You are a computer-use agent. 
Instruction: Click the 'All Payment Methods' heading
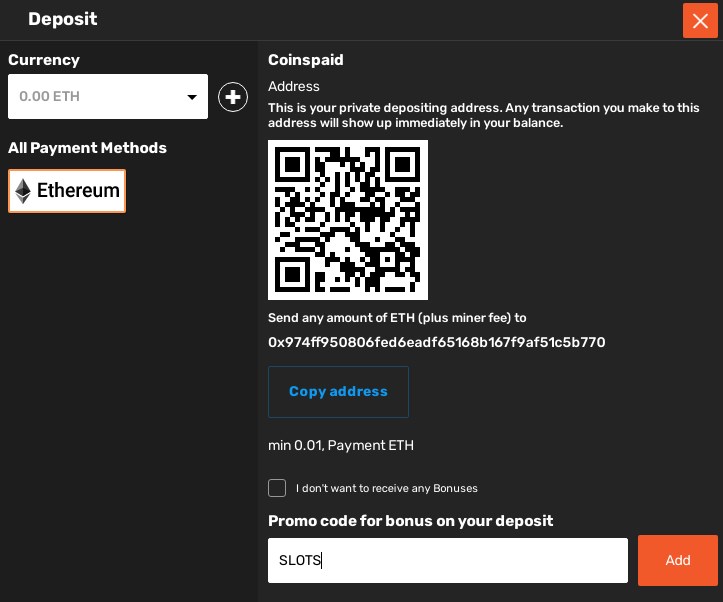pos(87,148)
